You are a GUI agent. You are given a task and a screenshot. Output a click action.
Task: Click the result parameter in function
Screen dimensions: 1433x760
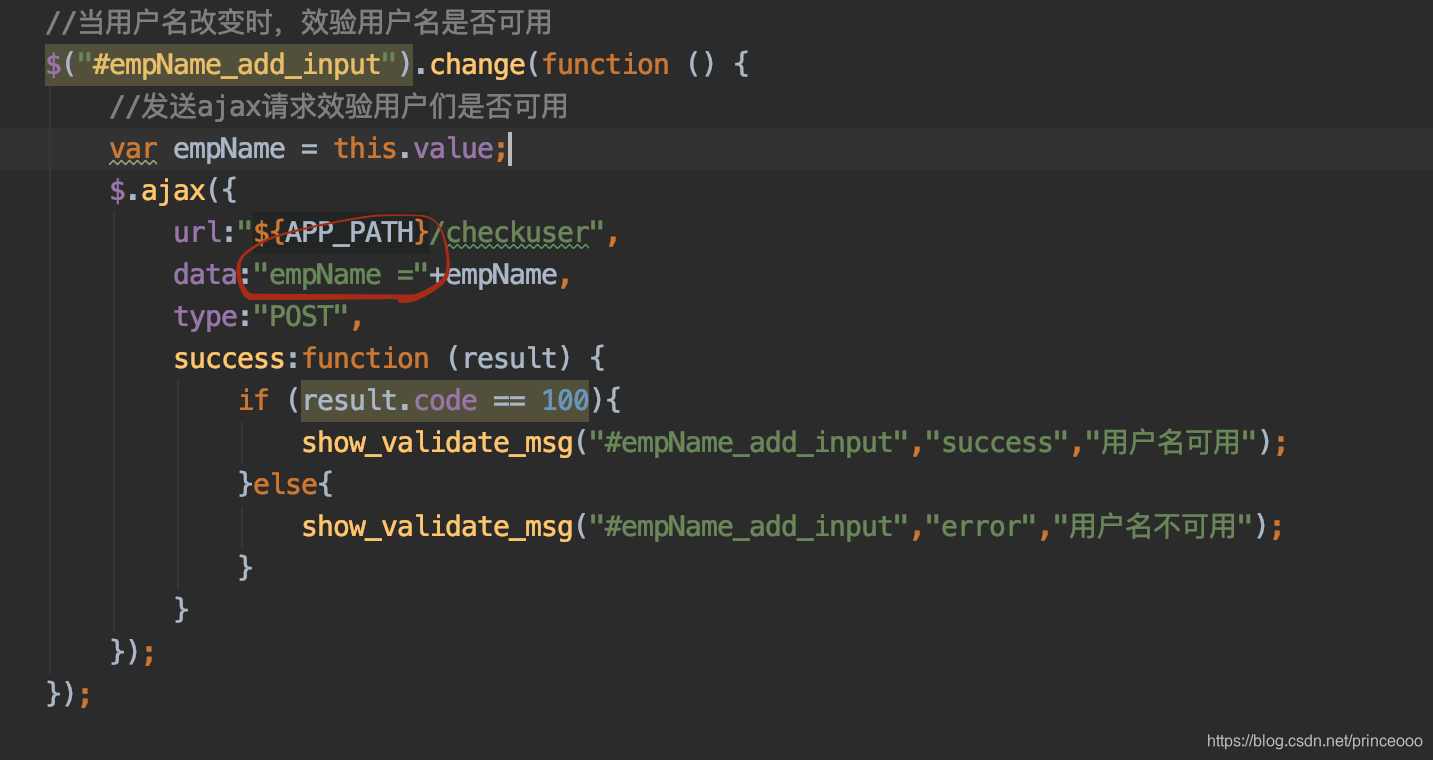tap(509, 359)
